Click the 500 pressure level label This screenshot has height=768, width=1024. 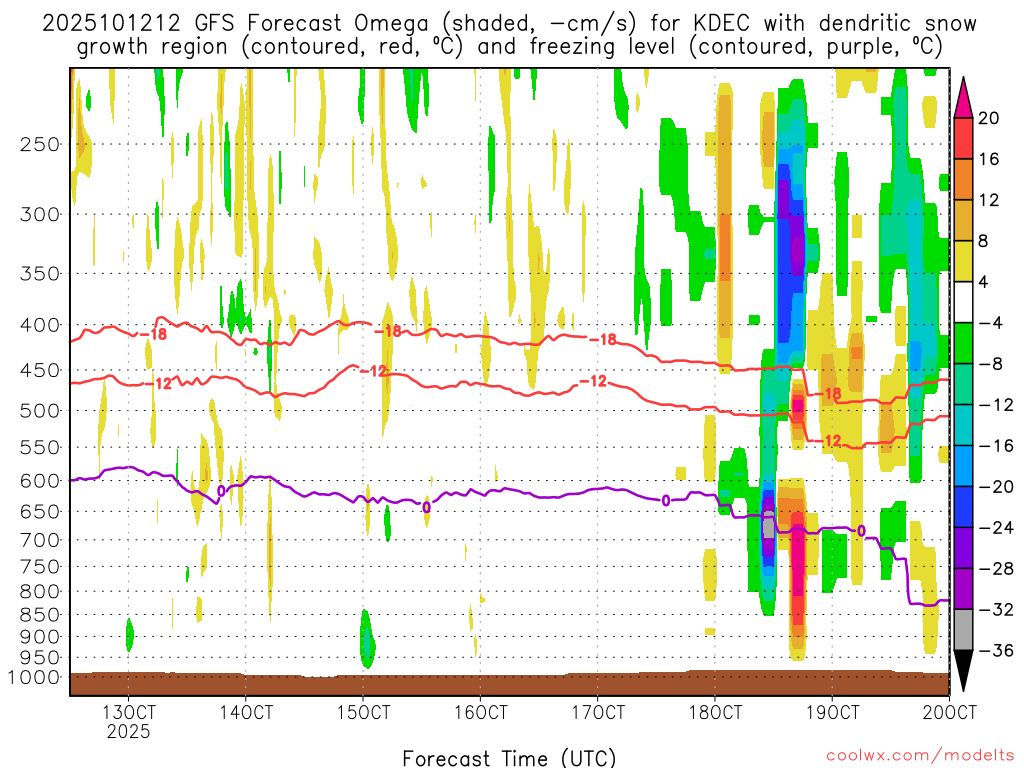click(40, 411)
